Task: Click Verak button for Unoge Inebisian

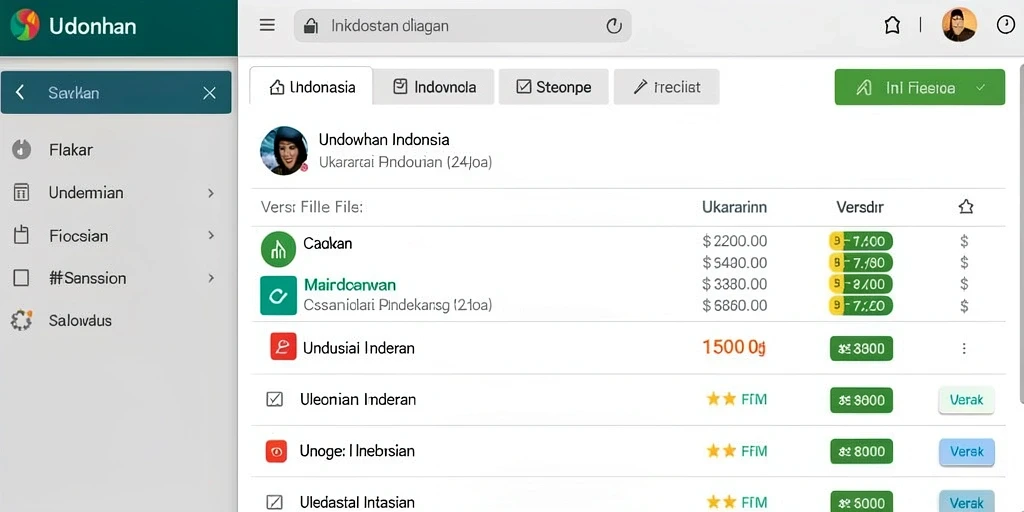Action: pyautogui.click(x=967, y=451)
